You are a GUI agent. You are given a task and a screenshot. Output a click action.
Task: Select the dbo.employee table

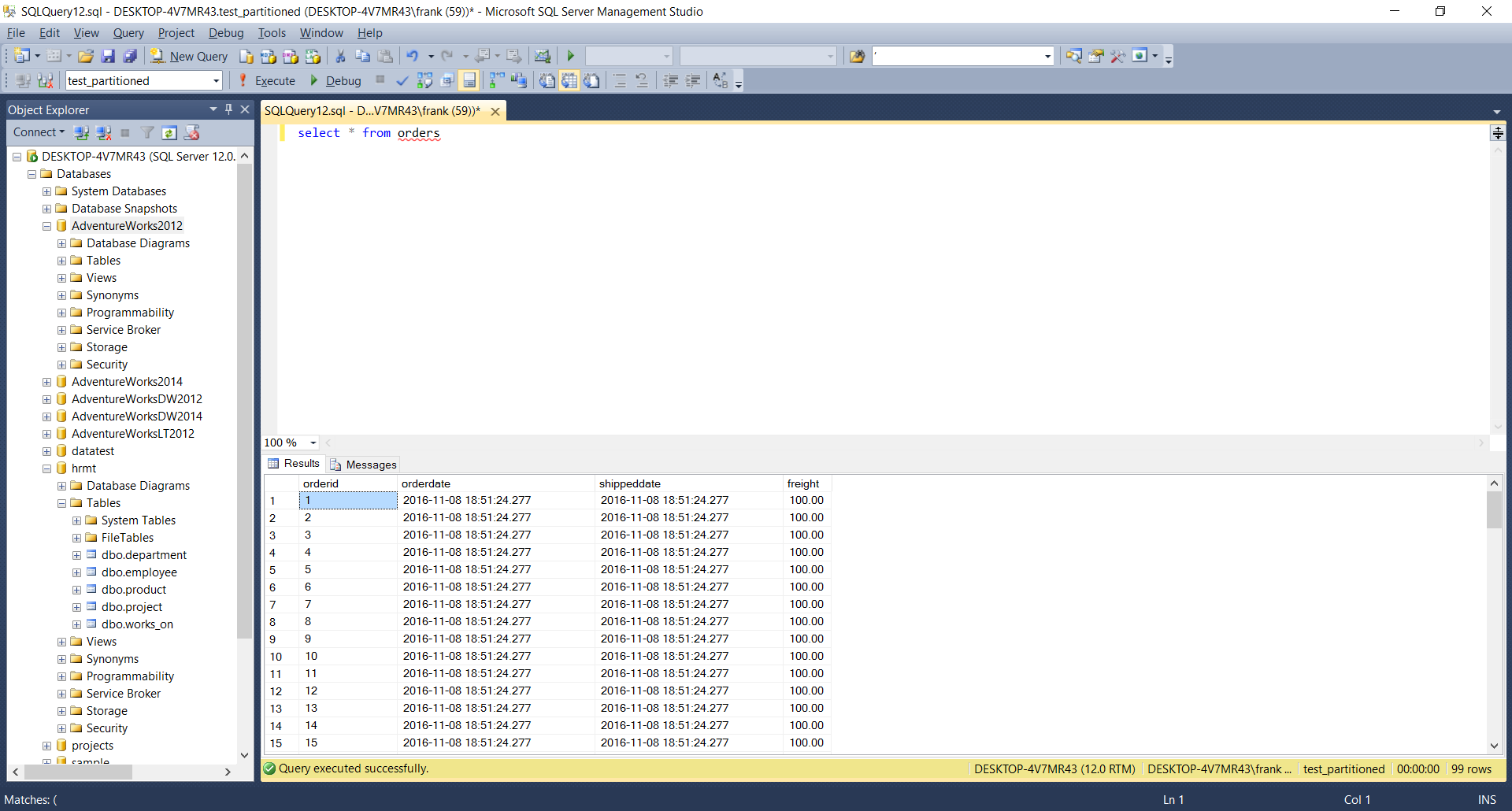click(x=139, y=572)
